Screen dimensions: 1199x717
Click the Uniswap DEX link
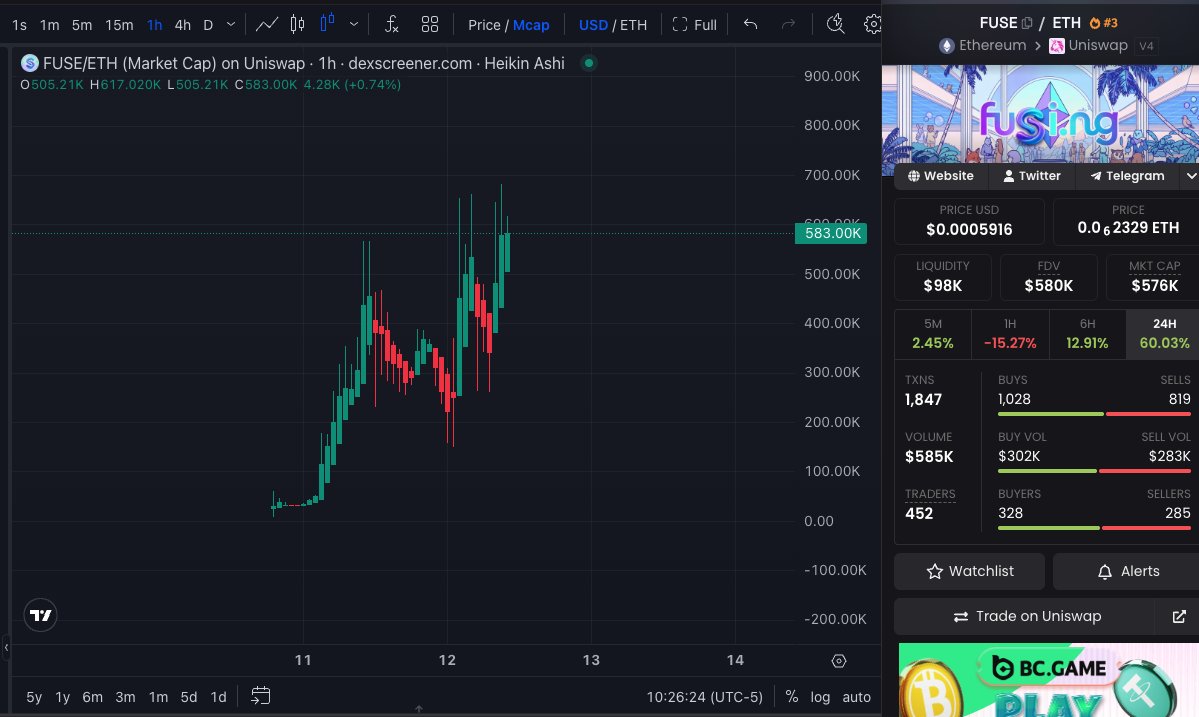point(1088,45)
